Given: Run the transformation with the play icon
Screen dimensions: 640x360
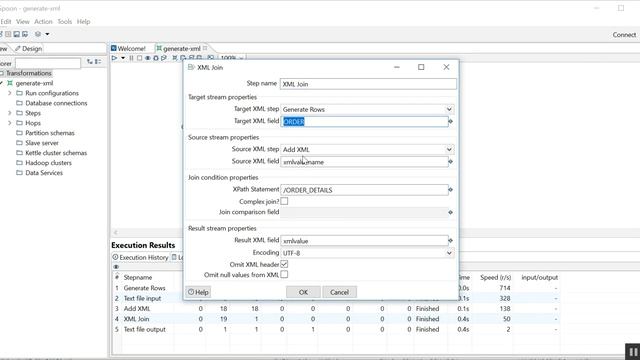Looking at the screenshot, I should [114, 58].
